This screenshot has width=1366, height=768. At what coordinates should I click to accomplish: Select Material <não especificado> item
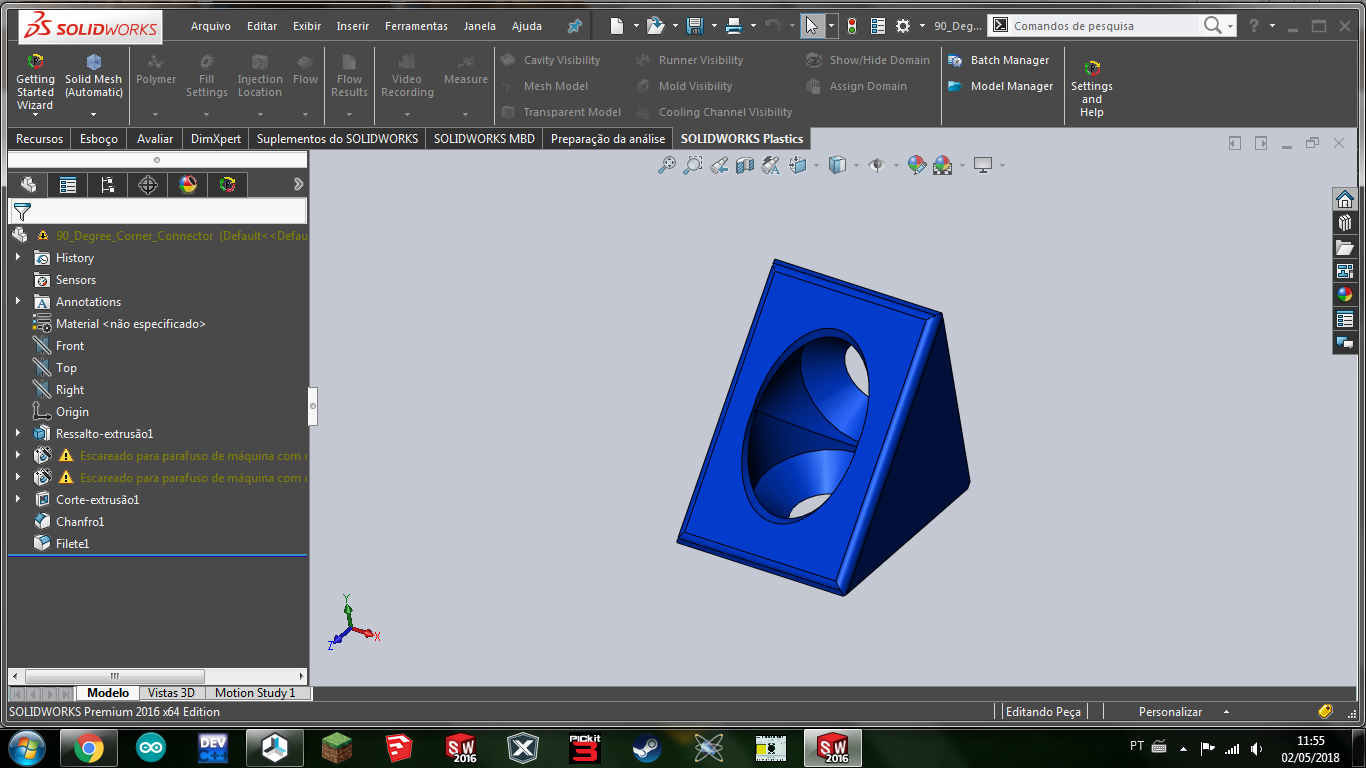pyautogui.click(x=131, y=324)
